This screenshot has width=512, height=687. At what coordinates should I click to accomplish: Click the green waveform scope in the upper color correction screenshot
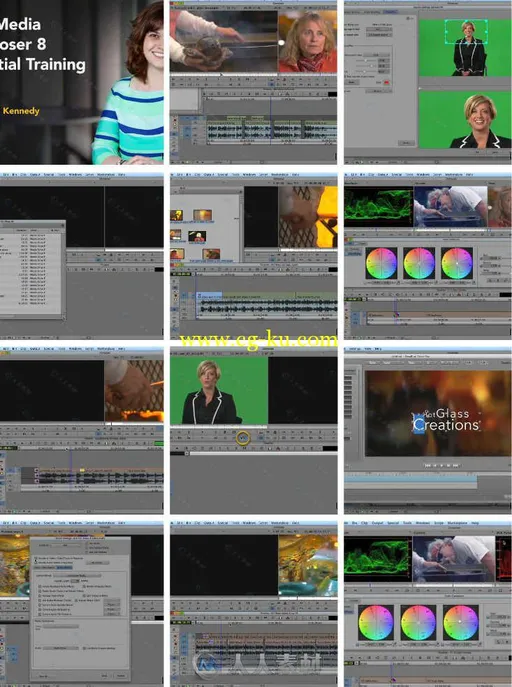(378, 206)
